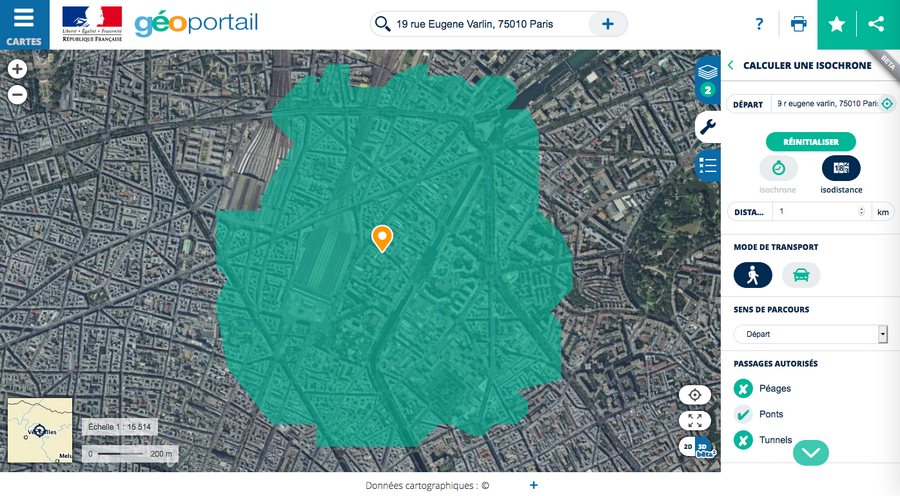Open the tools wrench tab
Screen dimensions: 900x496
[x=708, y=127]
